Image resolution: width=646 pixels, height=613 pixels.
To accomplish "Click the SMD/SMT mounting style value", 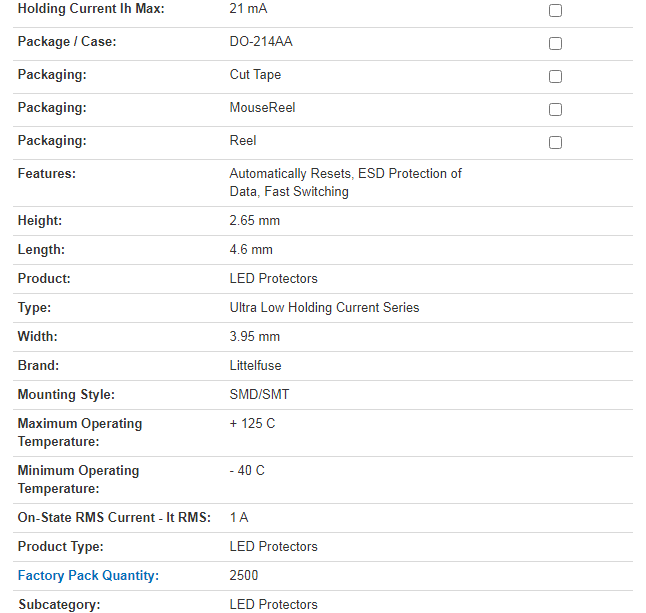I will point(259,394).
